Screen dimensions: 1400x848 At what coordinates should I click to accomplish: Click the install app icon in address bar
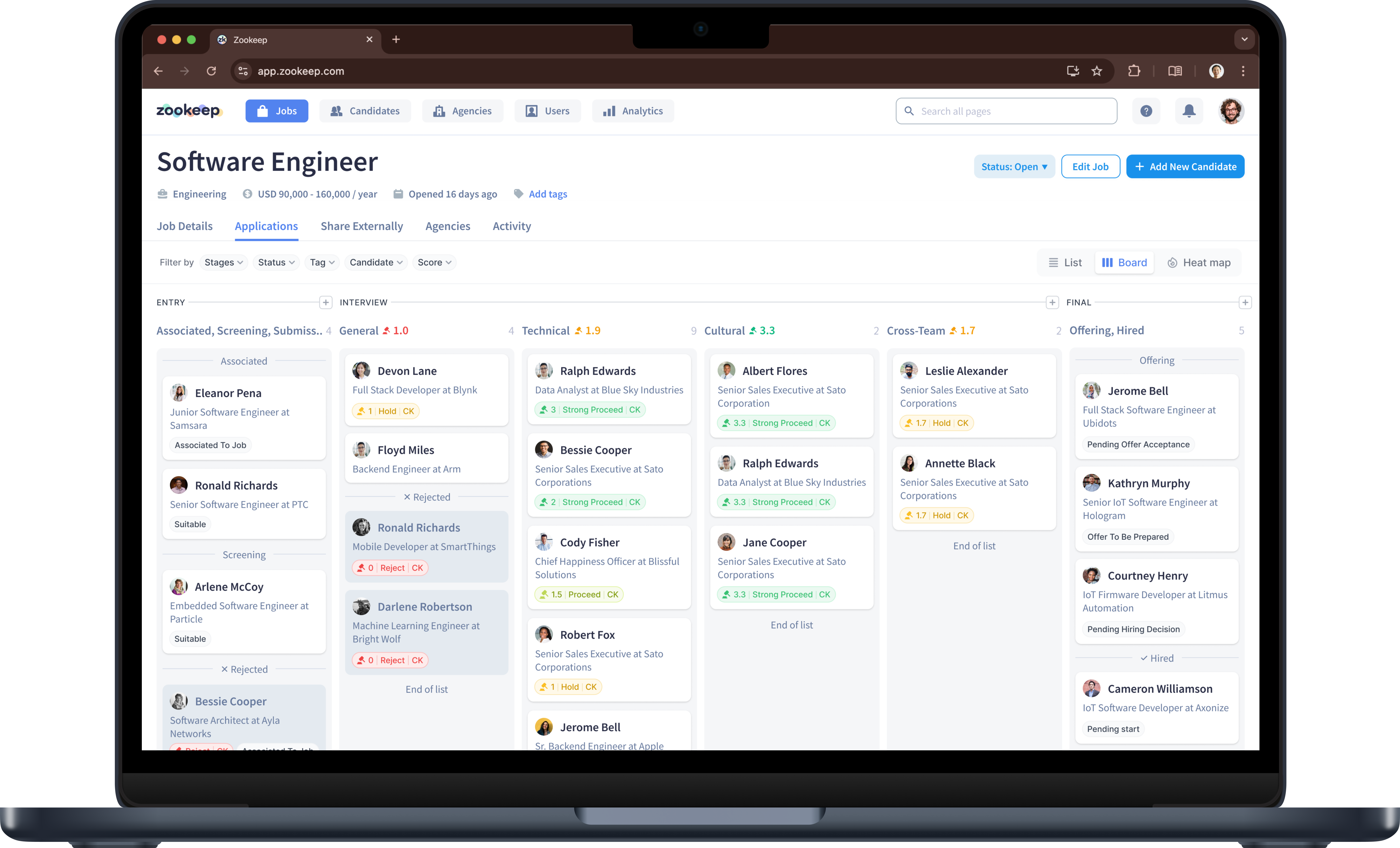pos(1073,71)
